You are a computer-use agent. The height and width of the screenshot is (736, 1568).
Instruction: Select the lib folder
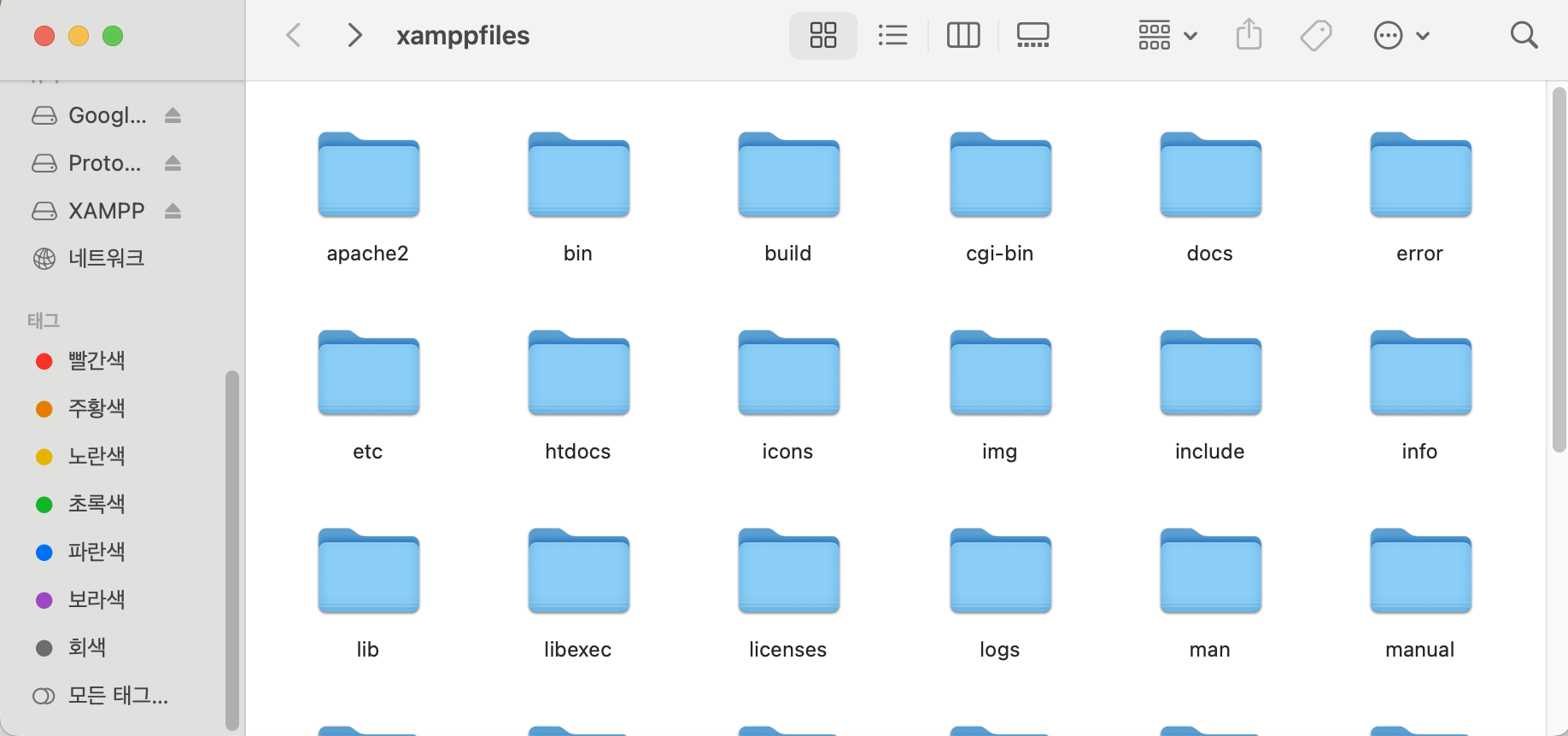tap(368, 571)
